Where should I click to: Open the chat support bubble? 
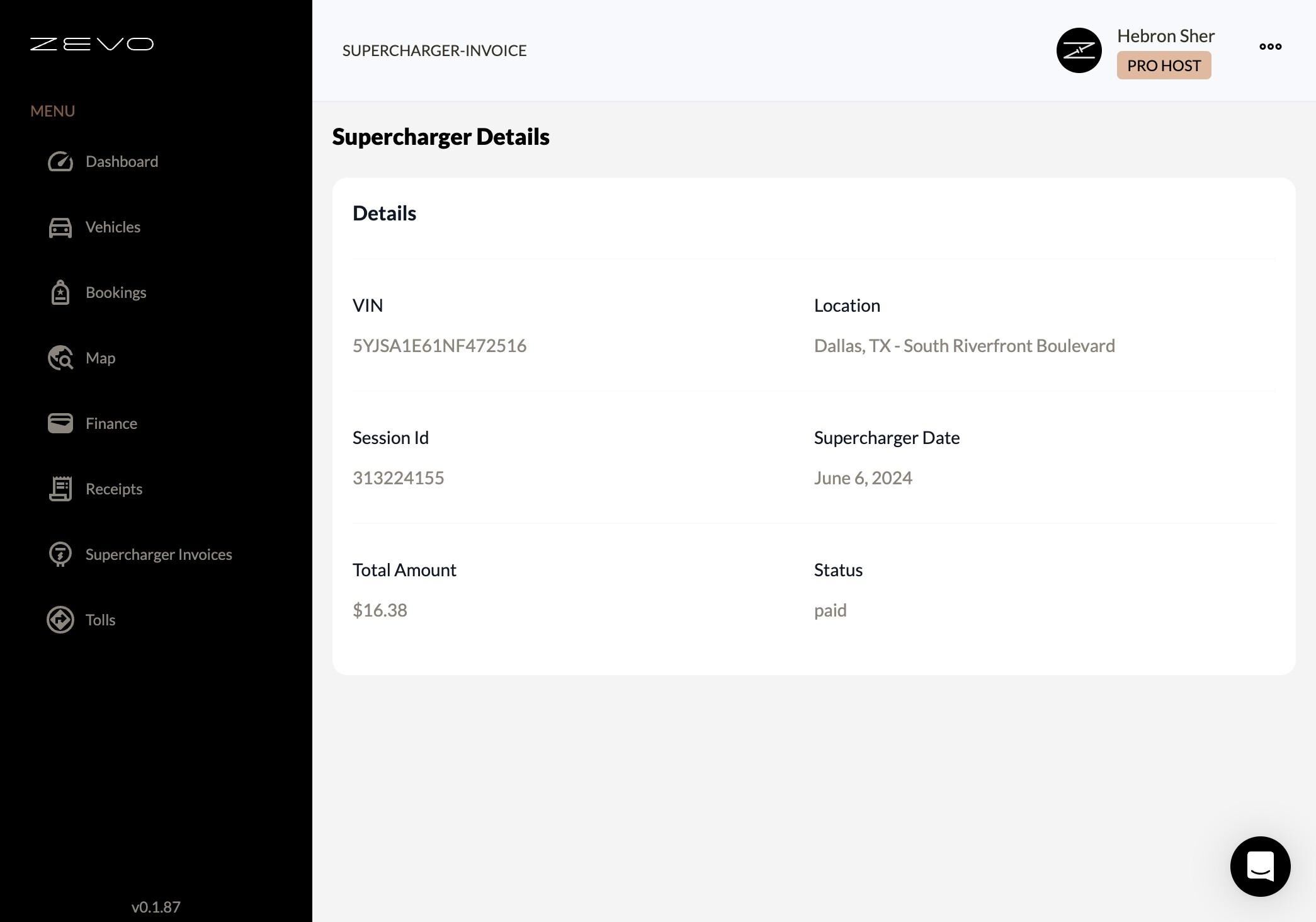coord(1260,866)
